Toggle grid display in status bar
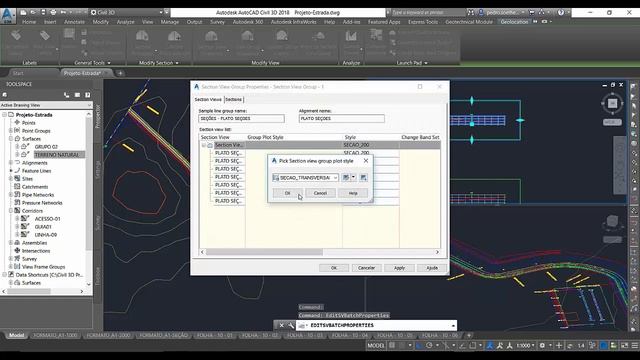This screenshot has width=640, height=360. (x=392, y=346)
